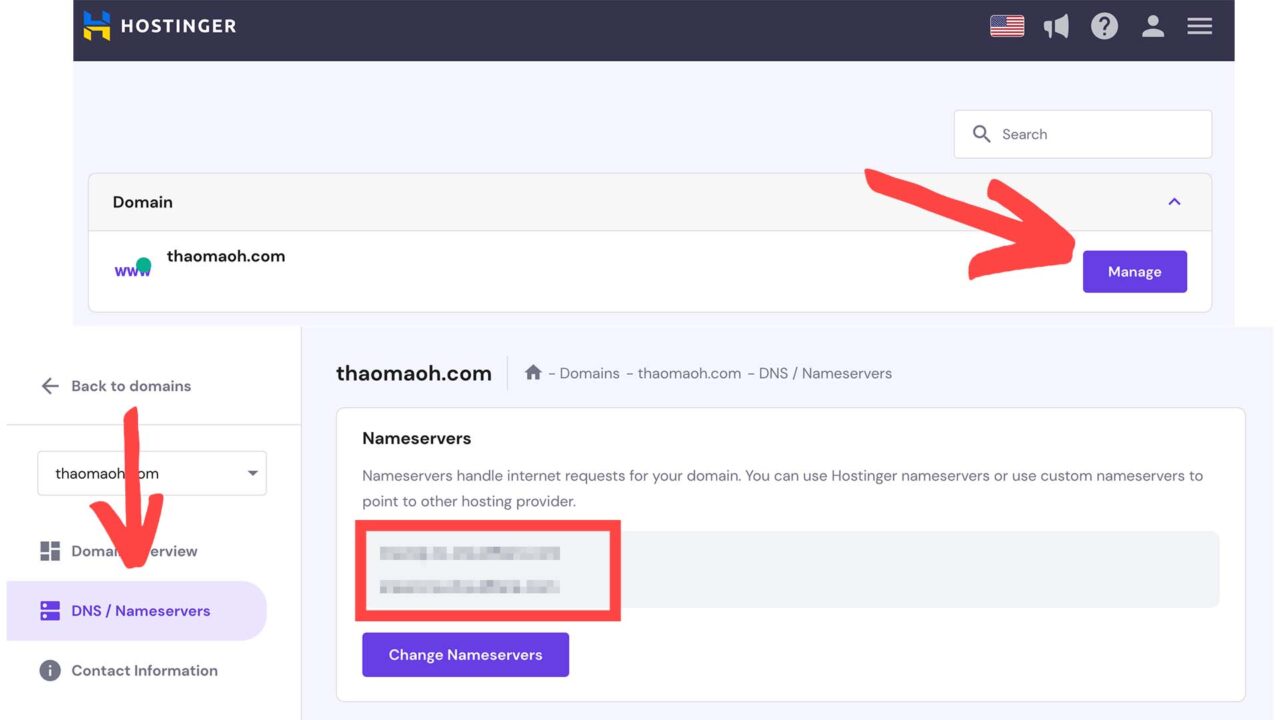Click the megaphone announcements icon
Screen dimensions: 1280x720
[1056, 26]
